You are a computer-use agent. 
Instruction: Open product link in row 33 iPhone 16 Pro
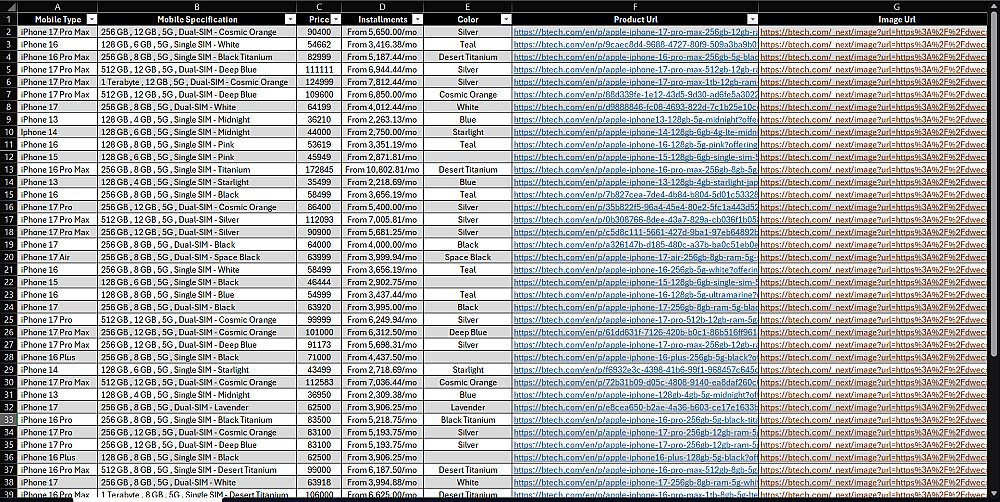pyautogui.click(x=635, y=420)
